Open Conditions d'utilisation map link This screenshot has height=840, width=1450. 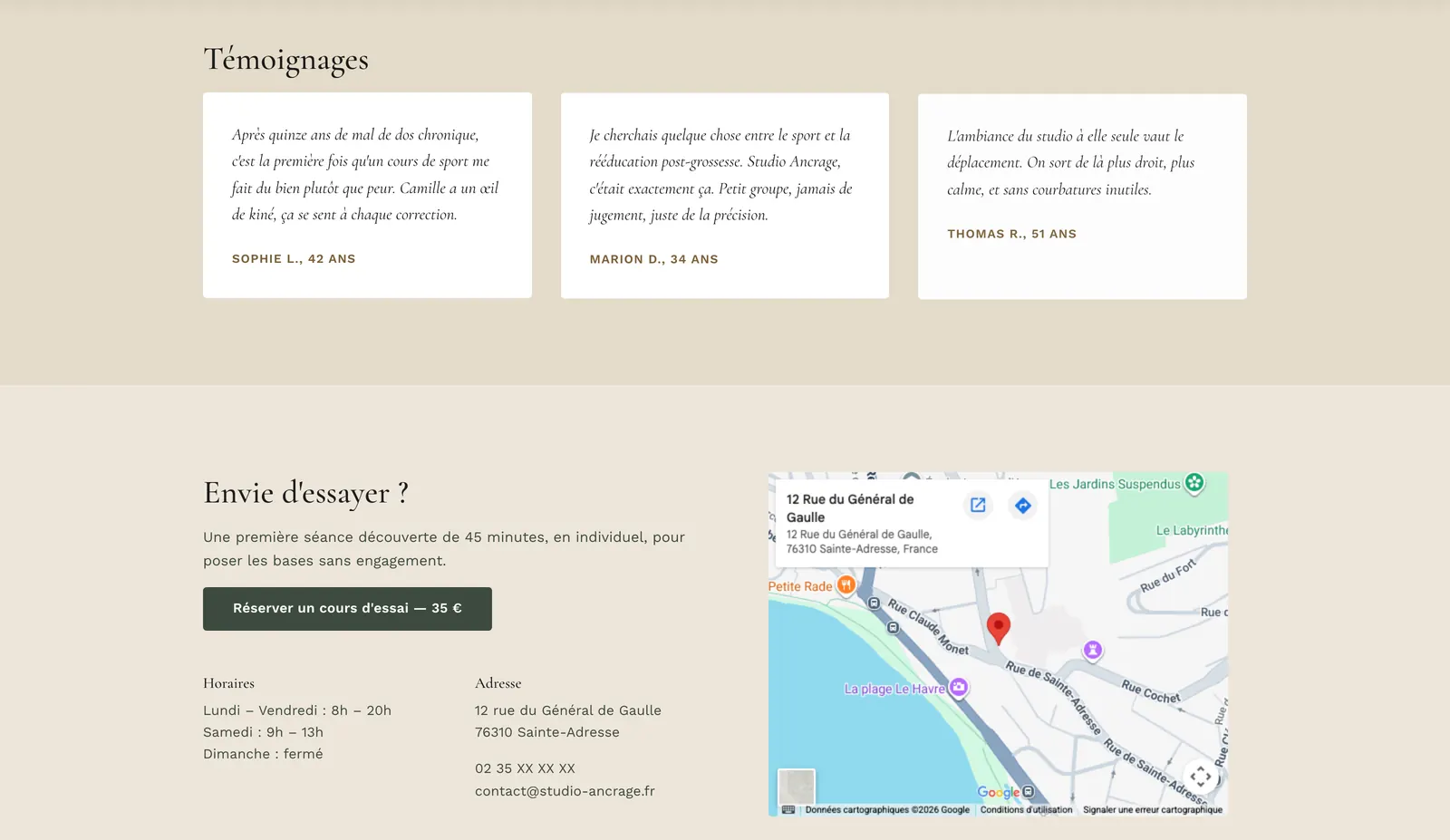point(1026,810)
